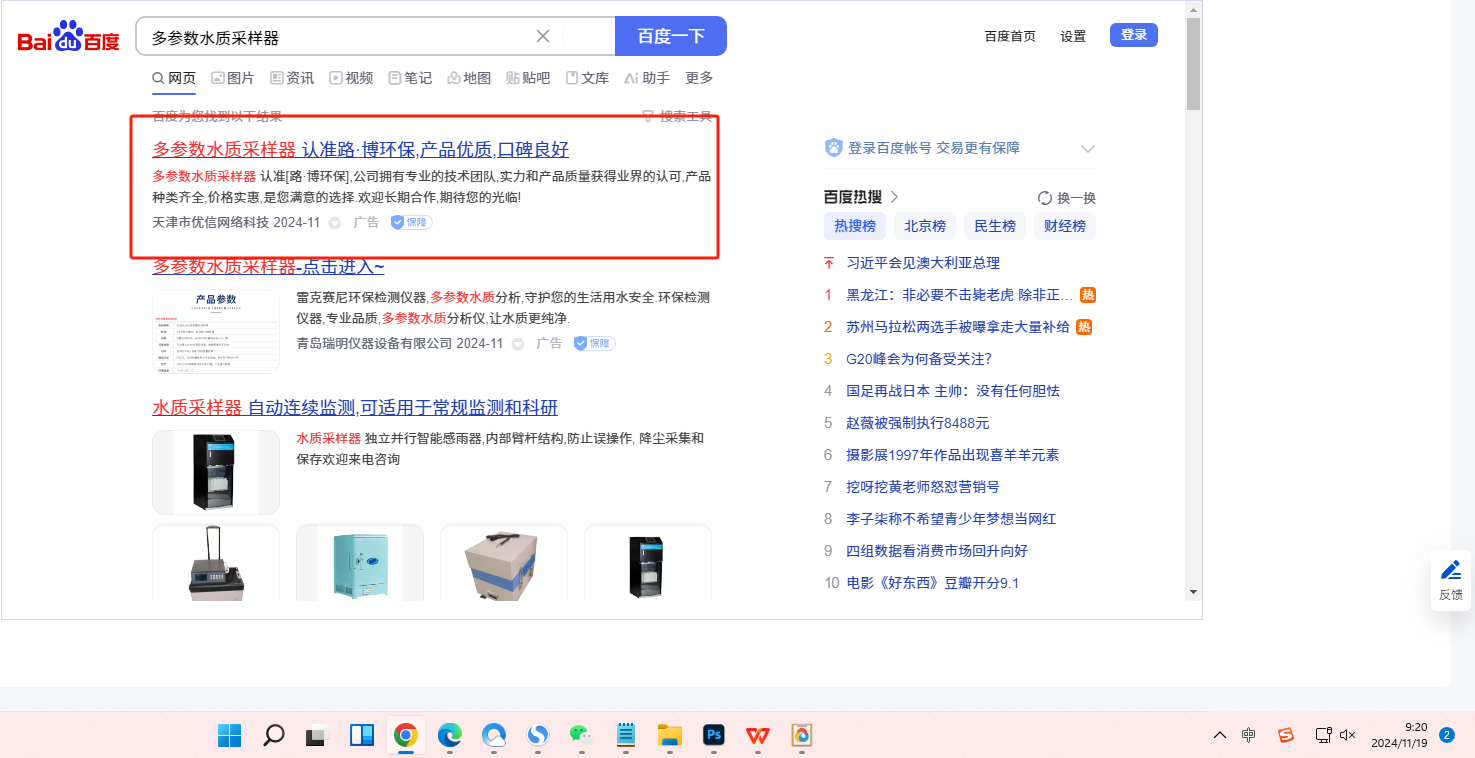The width and height of the screenshot is (1475, 758).
Task: Switch to the 北京榜 tab
Action: click(925, 226)
